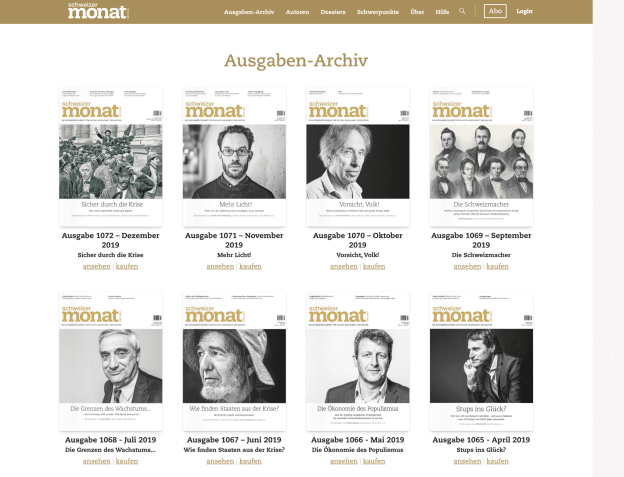Screen dimensions: 624x477
Task: Open cover thumbnail of Die Grenzen des Wachstums
Action: (x=111, y=361)
